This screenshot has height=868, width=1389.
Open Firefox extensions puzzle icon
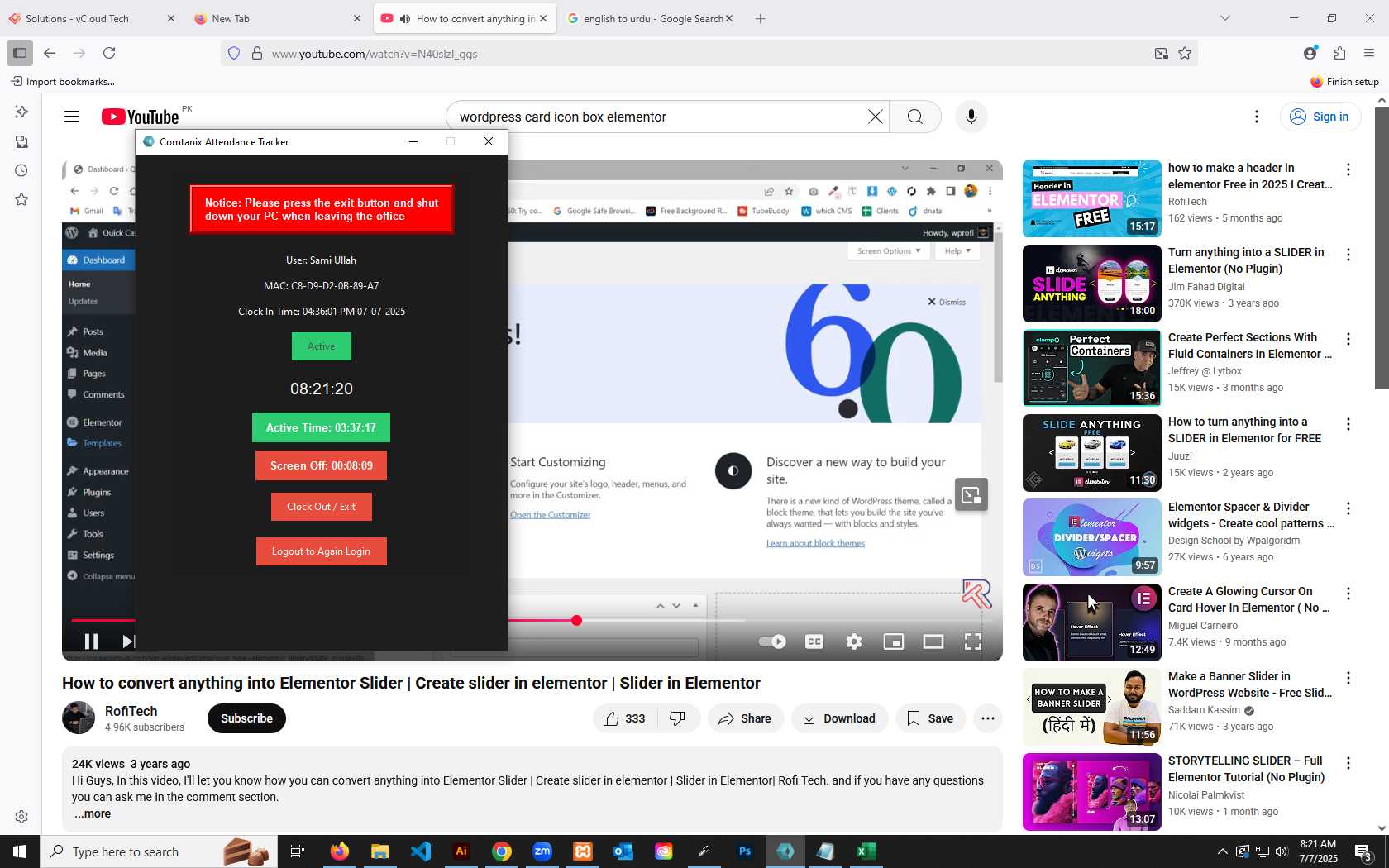1340,53
